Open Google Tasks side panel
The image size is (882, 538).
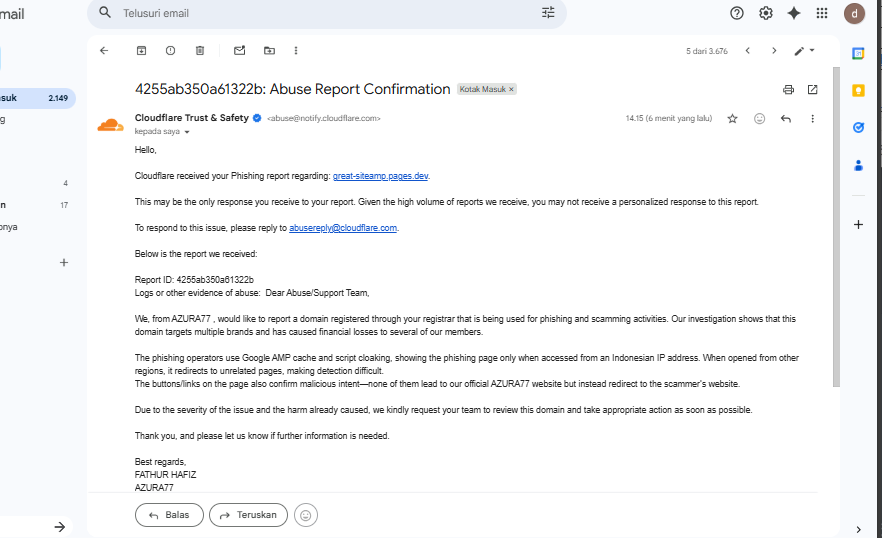click(x=858, y=128)
